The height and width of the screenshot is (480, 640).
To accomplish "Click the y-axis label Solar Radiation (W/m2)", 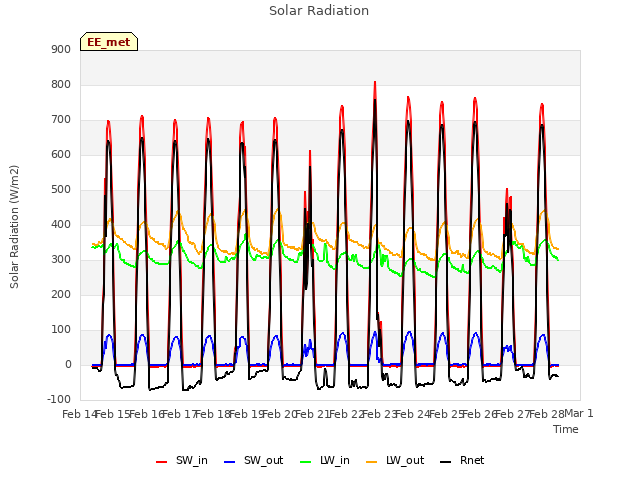I will click(x=14, y=227).
